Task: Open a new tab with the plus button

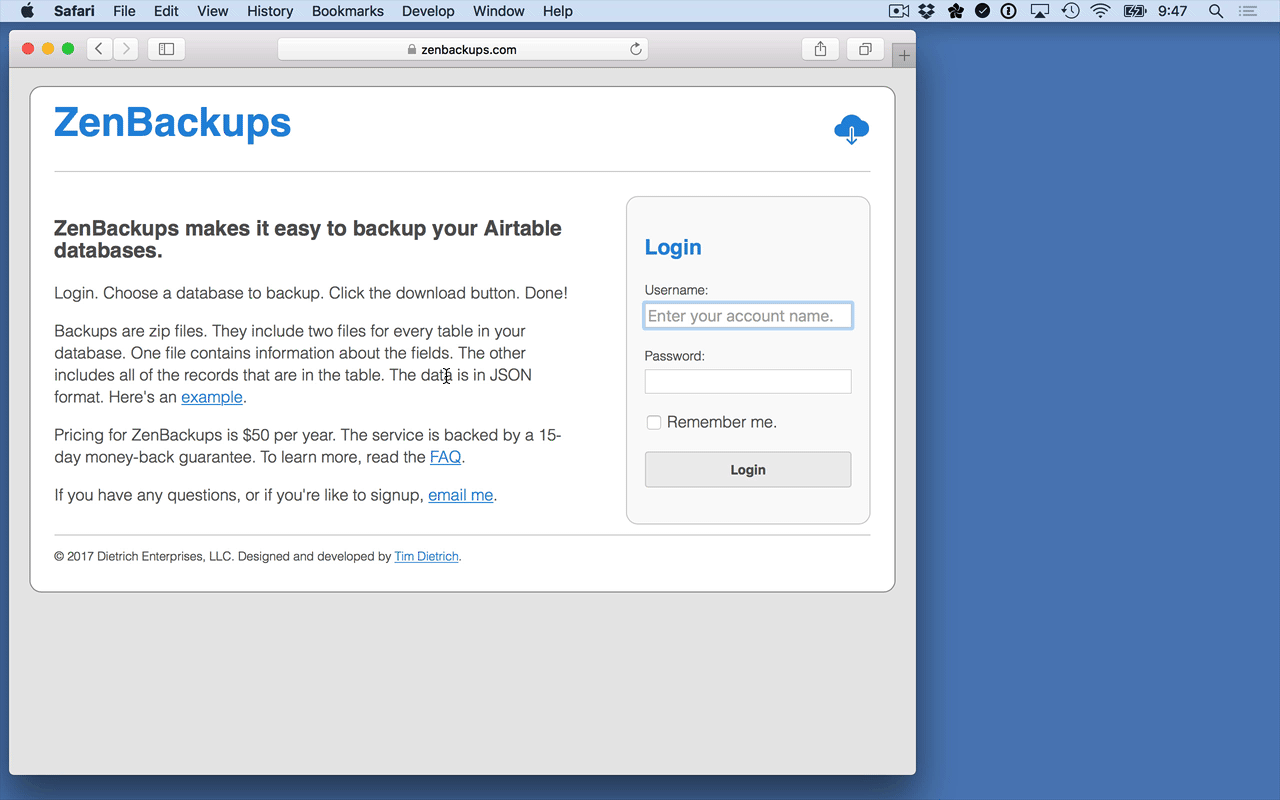Action: (904, 56)
